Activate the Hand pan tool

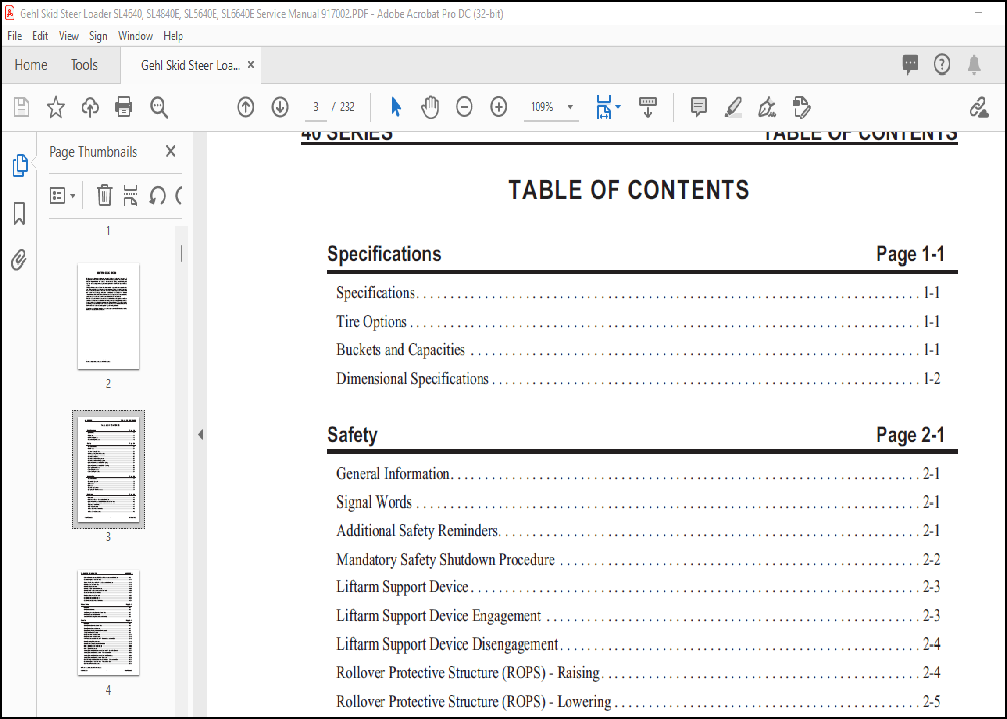pos(430,107)
